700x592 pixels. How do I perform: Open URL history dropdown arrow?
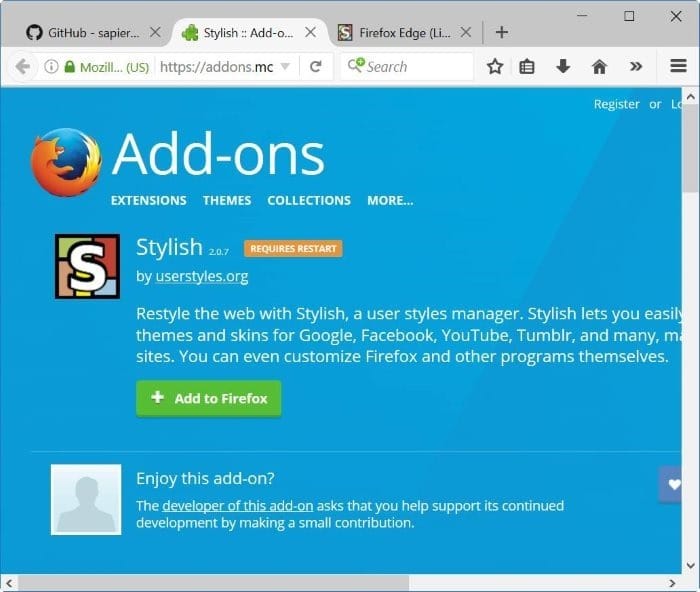point(285,67)
